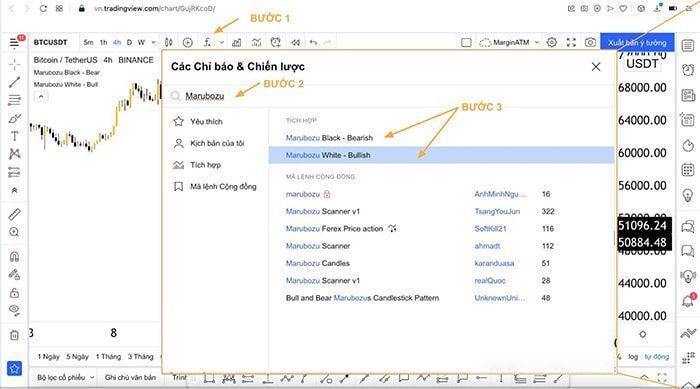Expand the indicators favorites dropdown arrow

click(x=221, y=42)
